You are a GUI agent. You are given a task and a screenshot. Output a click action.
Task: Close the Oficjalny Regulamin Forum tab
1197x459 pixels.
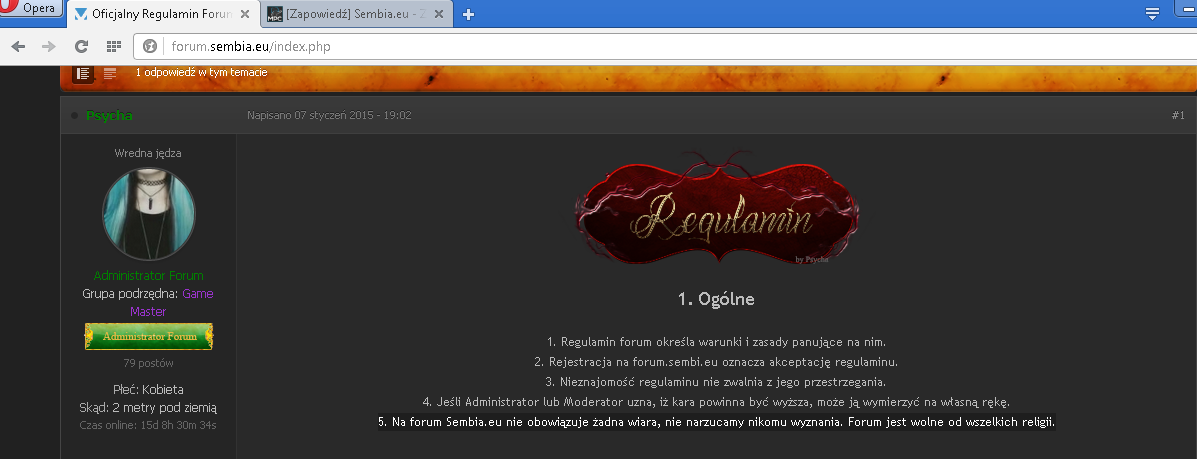pyautogui.click(x=244, y=14)
